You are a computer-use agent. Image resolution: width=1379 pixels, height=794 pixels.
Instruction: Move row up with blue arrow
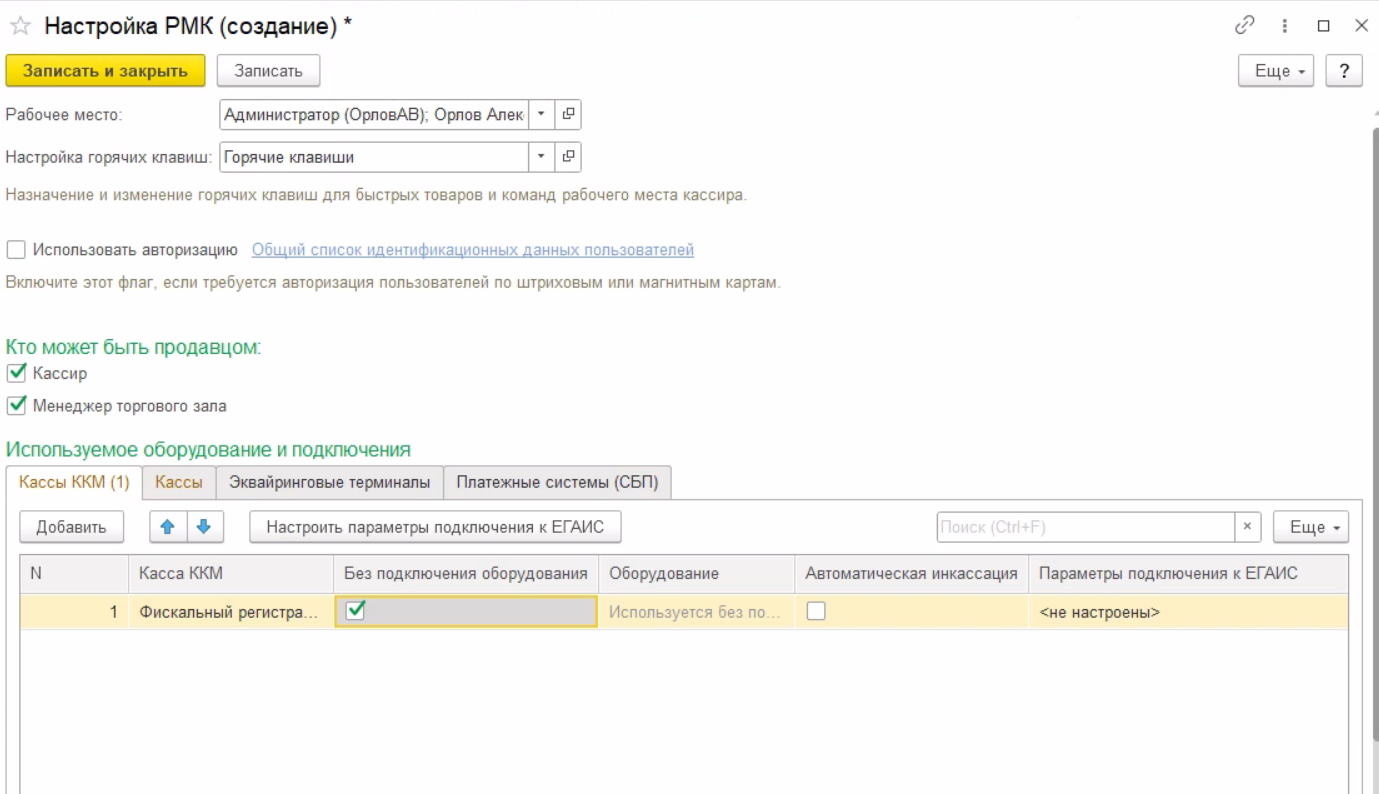pos(167,527)
